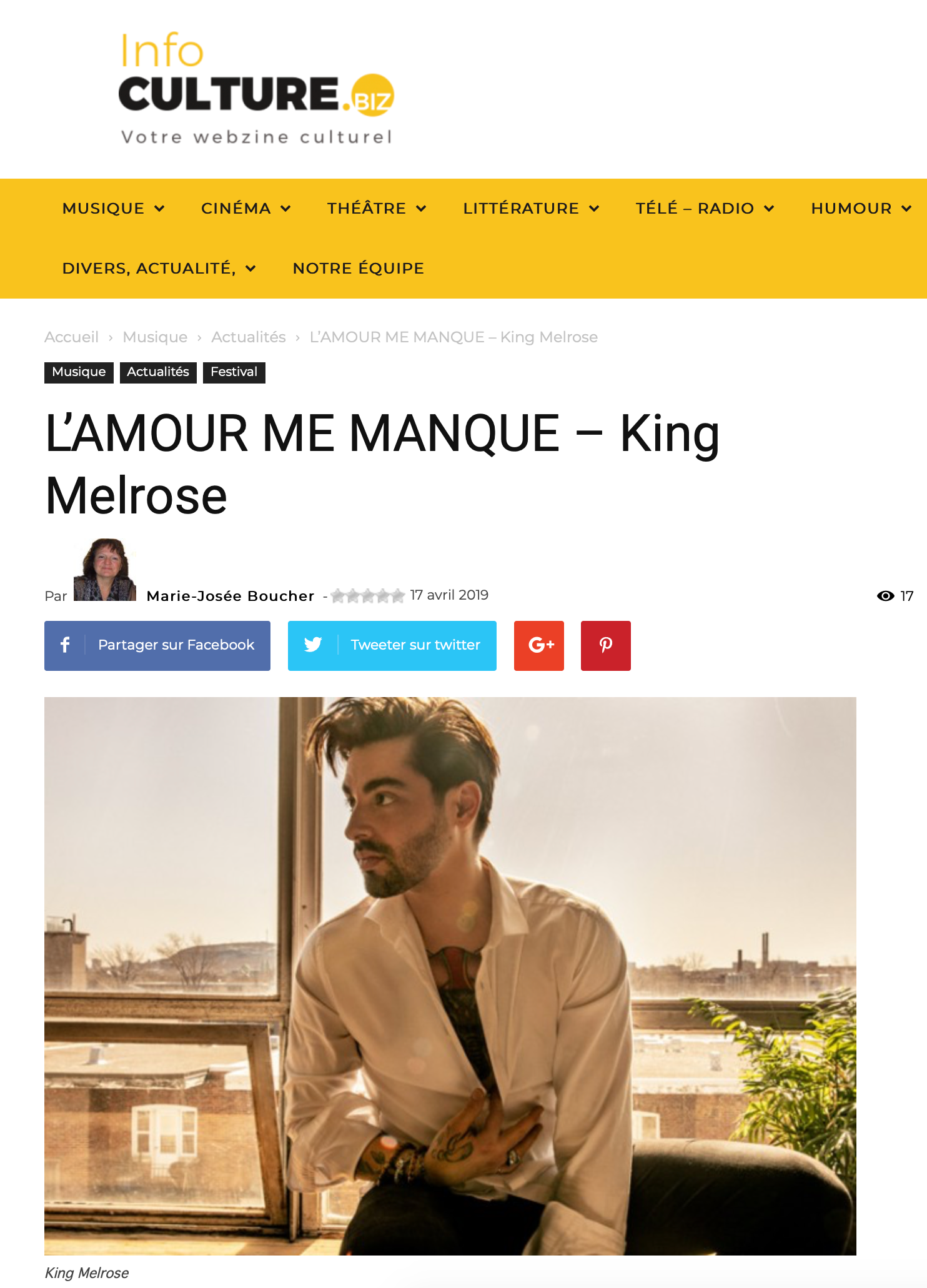Expand the Musique menu chevron
The image size is (927, 1288).
(x=159, y=209)
